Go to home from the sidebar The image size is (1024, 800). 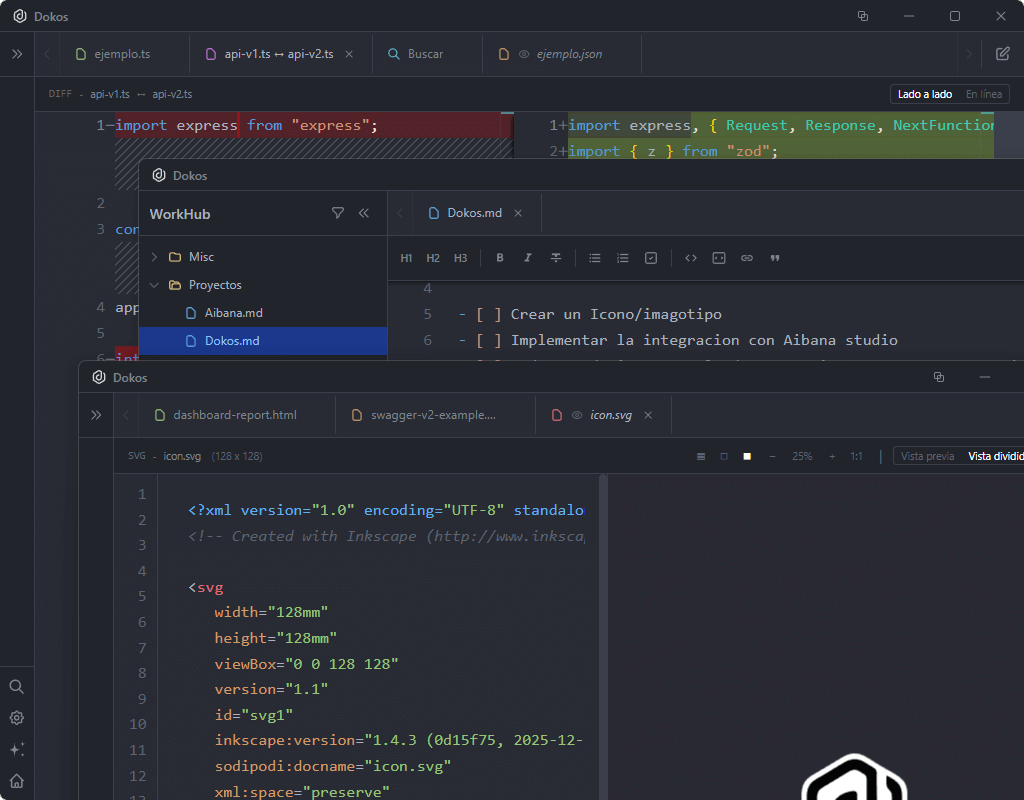(x=17, y=781)
